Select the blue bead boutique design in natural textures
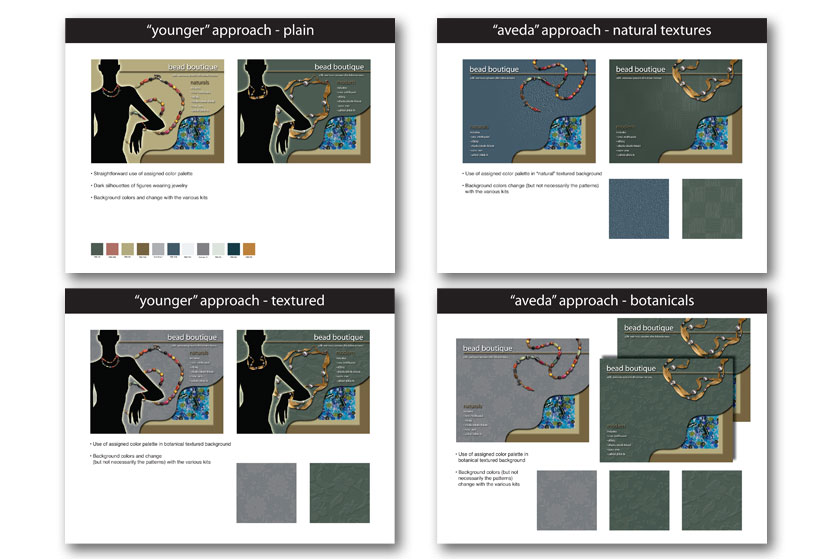840x559 pixels. pos(529,112)
